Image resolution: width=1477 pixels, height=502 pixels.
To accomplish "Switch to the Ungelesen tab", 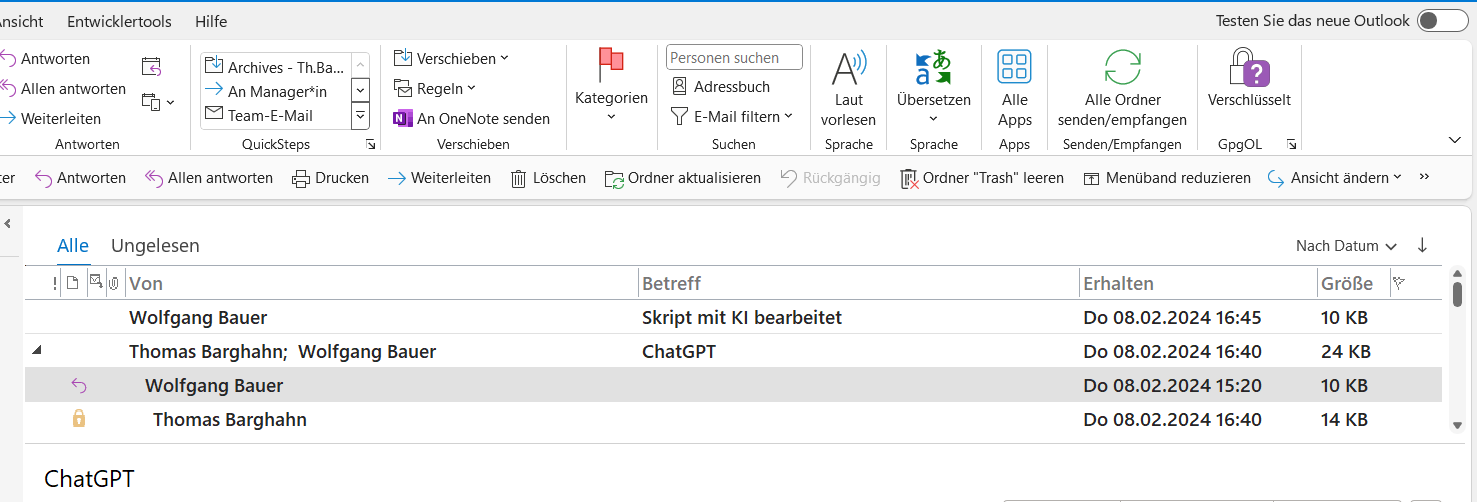I will tap(155, 245).
